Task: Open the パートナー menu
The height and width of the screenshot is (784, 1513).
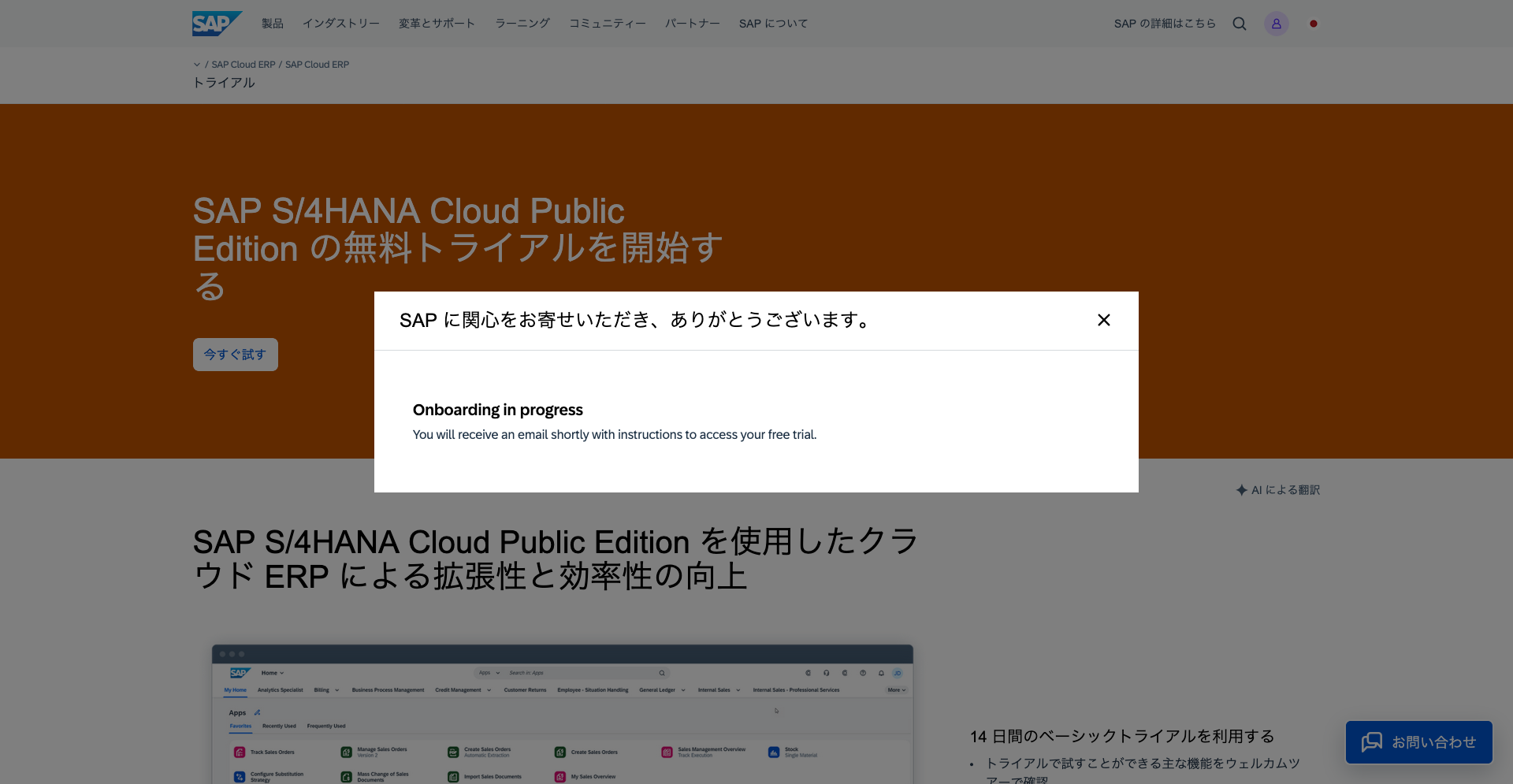Action: (x=693, y=24)
